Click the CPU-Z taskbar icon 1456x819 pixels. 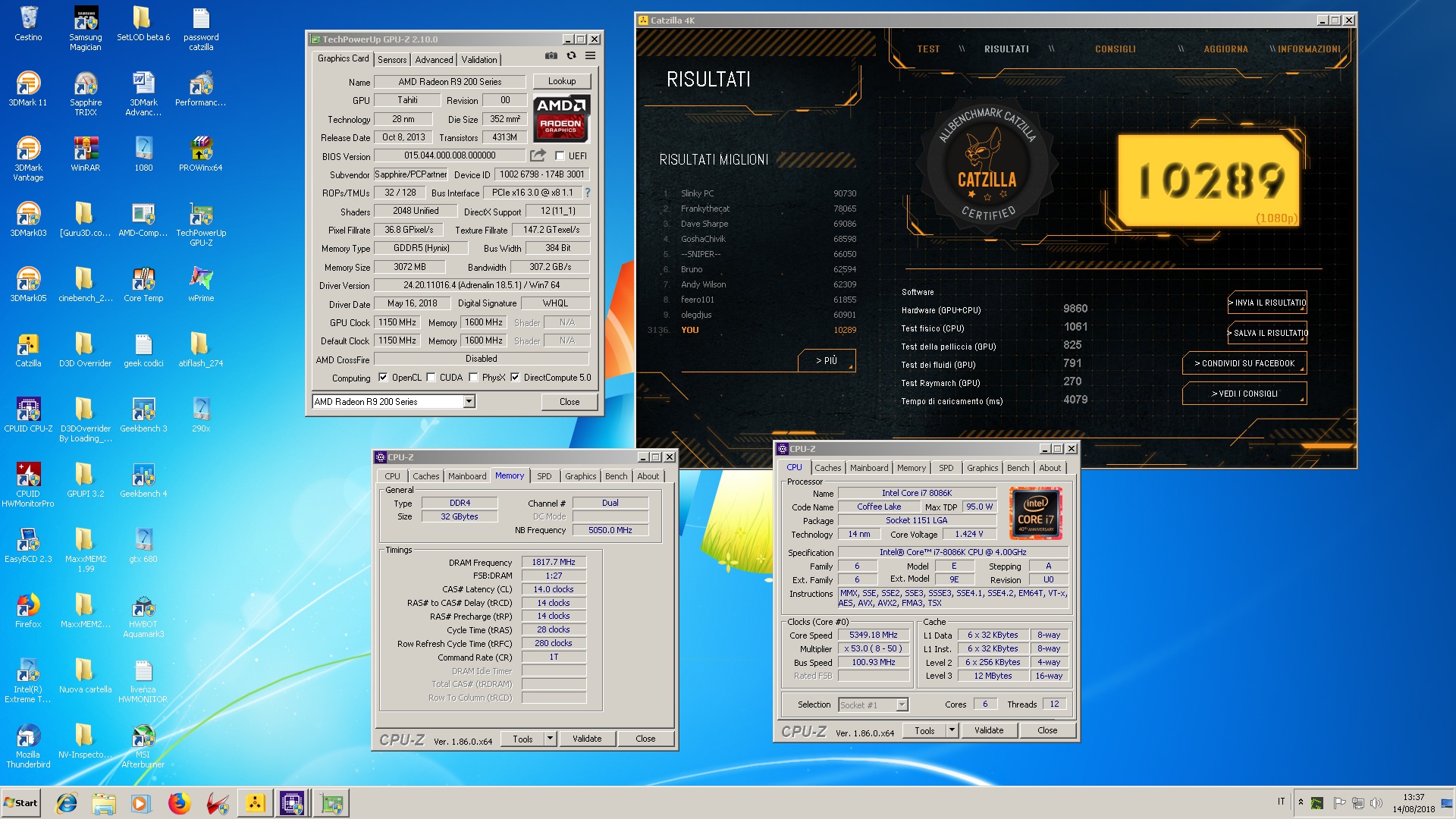(x=292, y=803)
